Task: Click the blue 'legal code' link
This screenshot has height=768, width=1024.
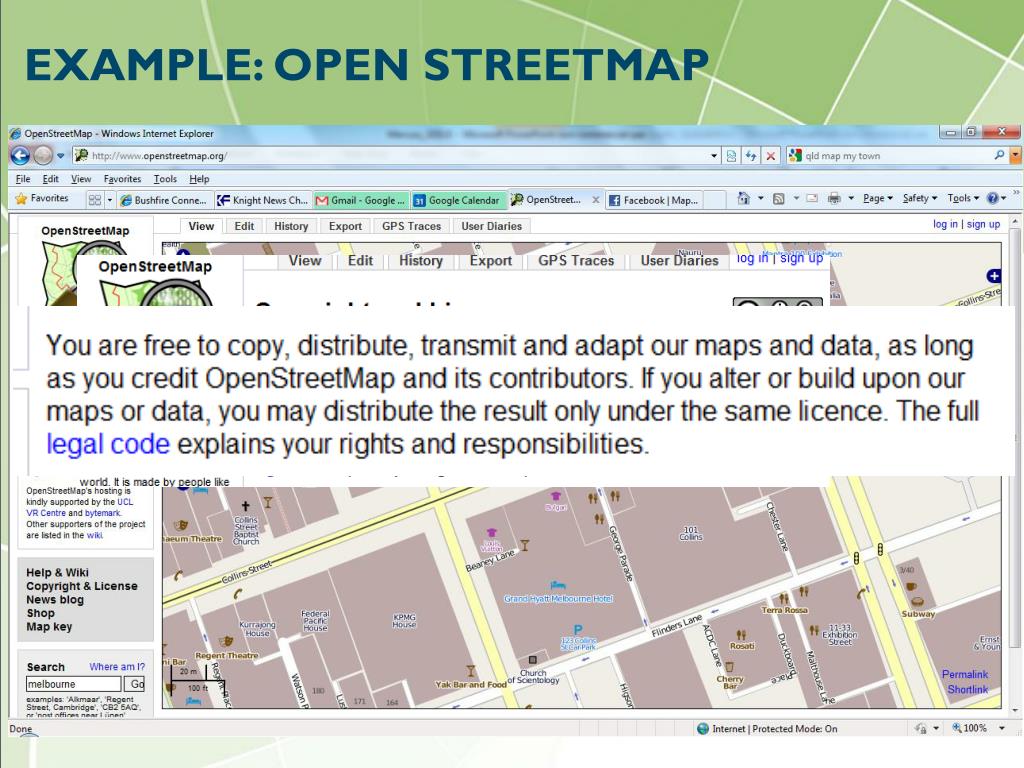Action: point(108,444)
